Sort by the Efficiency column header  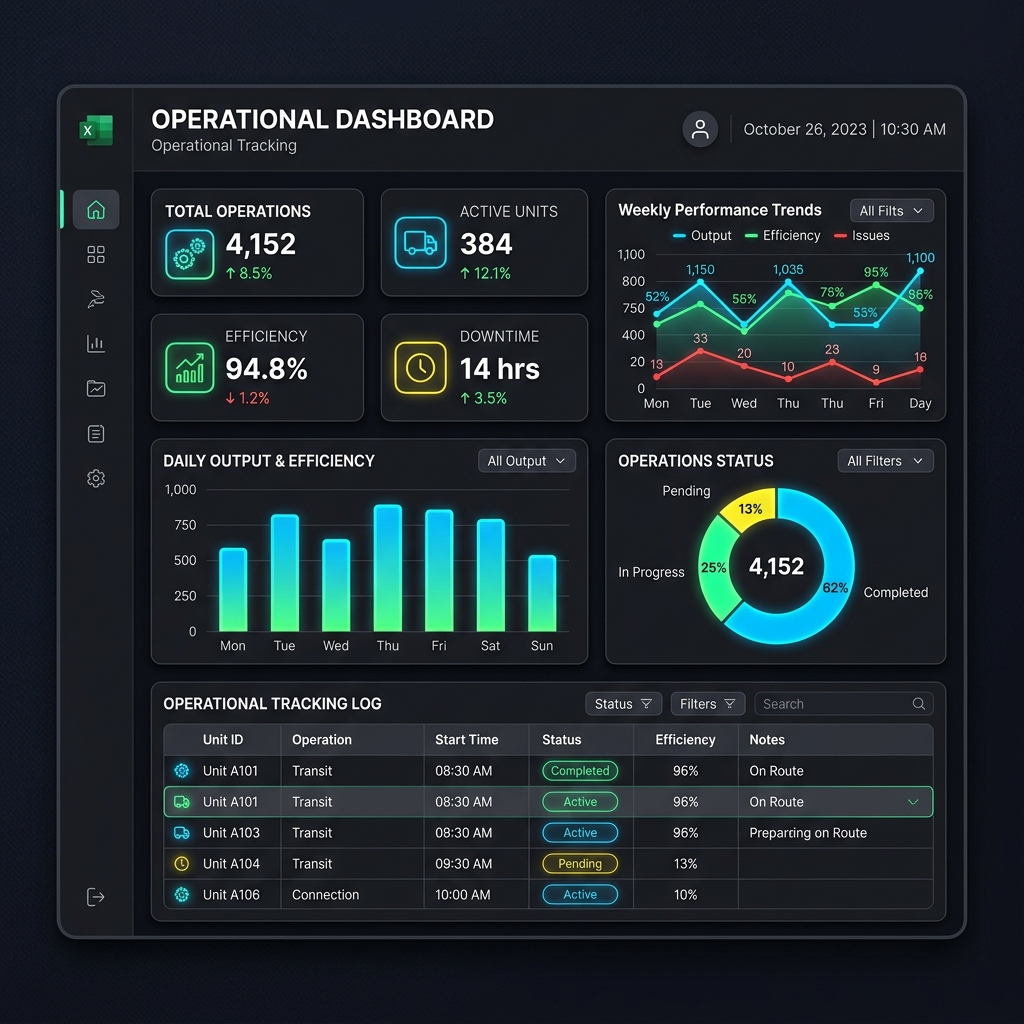click(685, 739)
